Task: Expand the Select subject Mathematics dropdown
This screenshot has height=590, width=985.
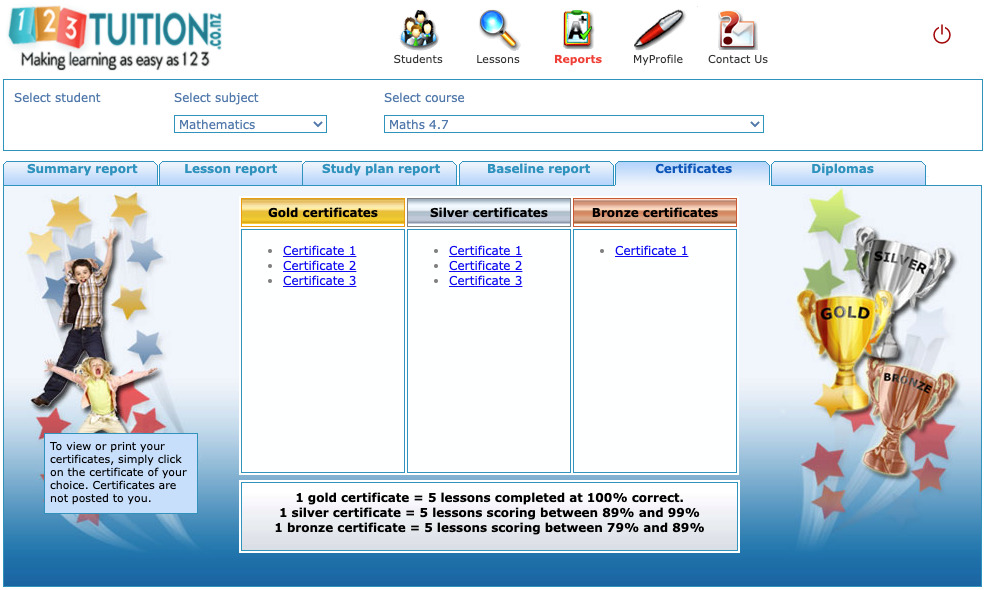Action: tap(250, 124)
